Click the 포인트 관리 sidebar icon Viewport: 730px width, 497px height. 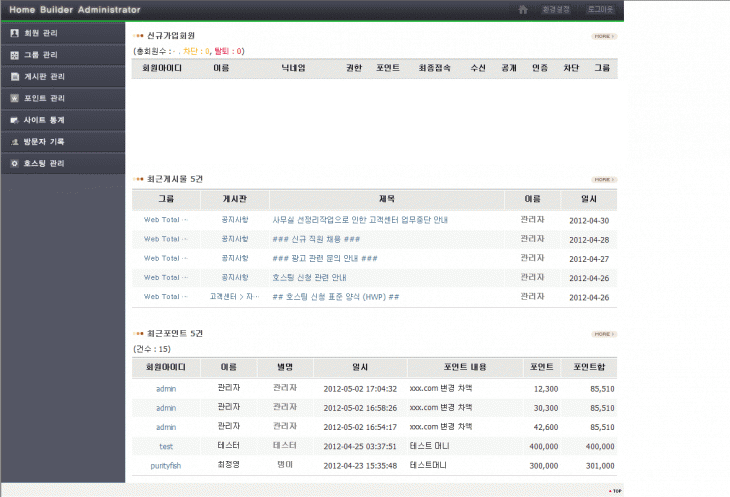pos(14,98)
